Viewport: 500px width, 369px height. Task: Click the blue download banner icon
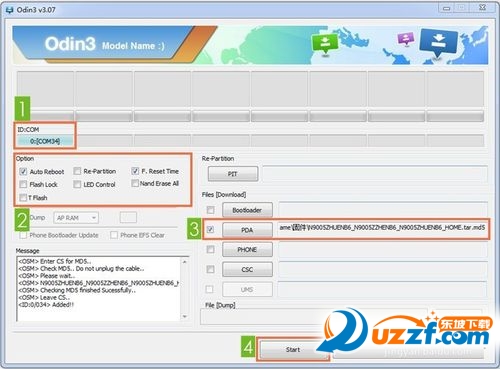click(438, 43)
